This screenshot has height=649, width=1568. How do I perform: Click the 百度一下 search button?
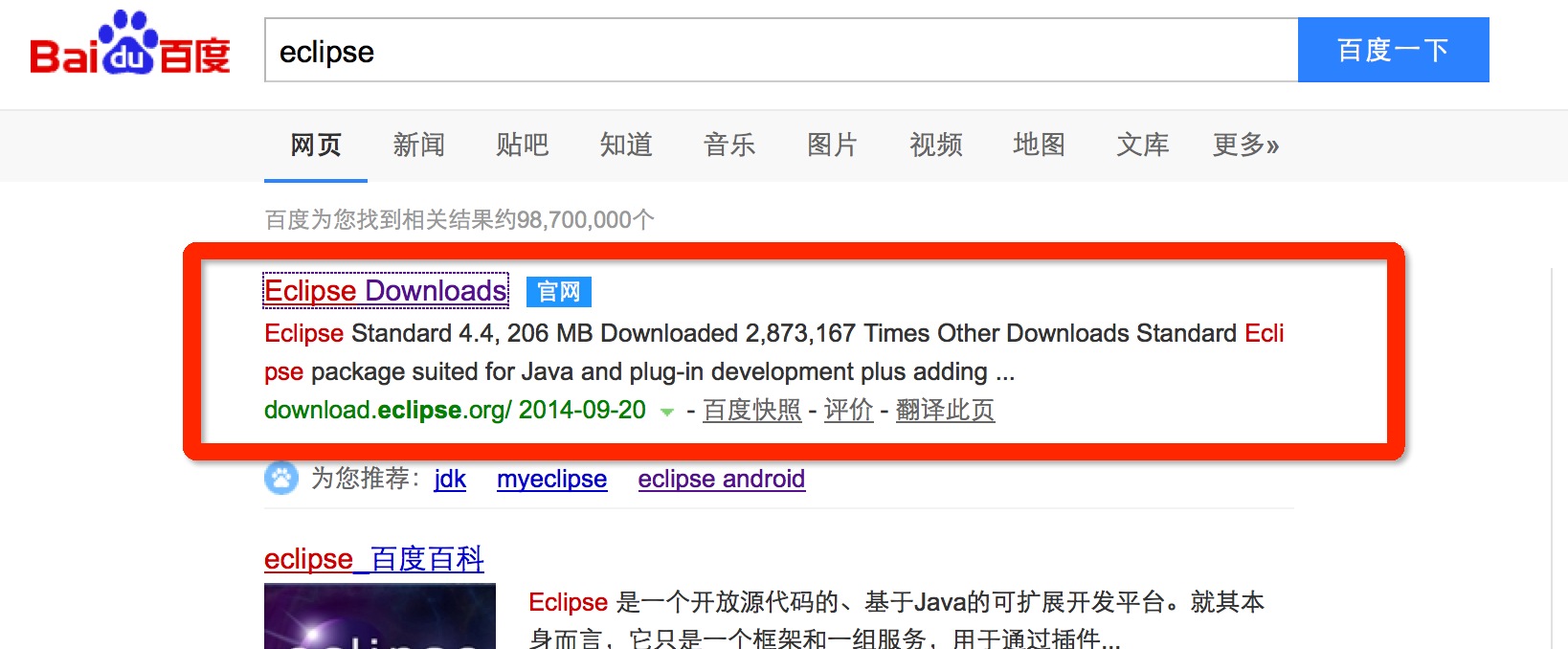pyautogui.click(x=1393, y=50)
